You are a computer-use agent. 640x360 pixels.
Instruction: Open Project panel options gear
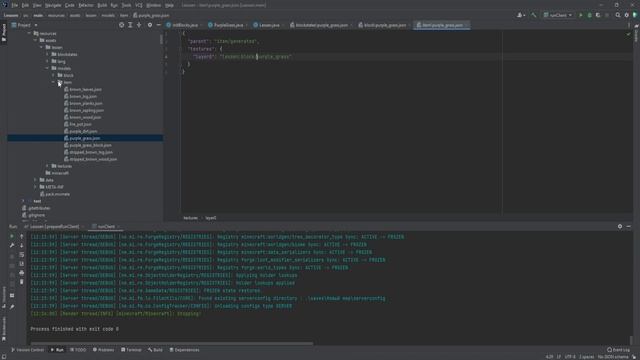[150, 25]
